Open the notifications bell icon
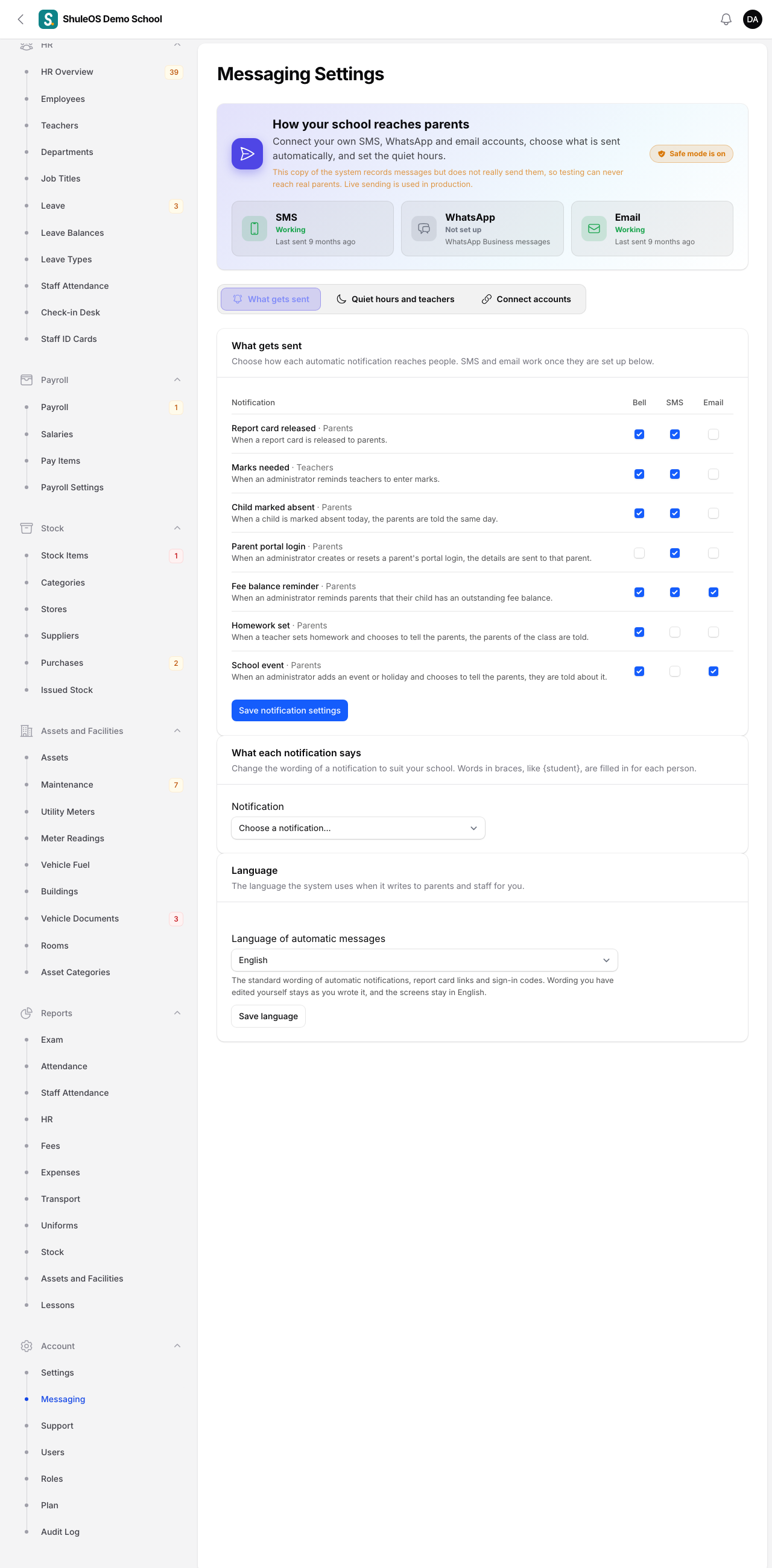772x1568 pixels. (726, 19)
